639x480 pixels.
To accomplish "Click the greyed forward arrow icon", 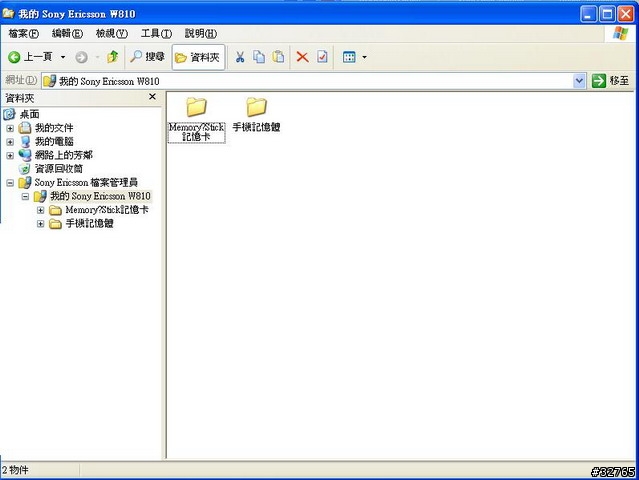I will click(x=82, y=57).
